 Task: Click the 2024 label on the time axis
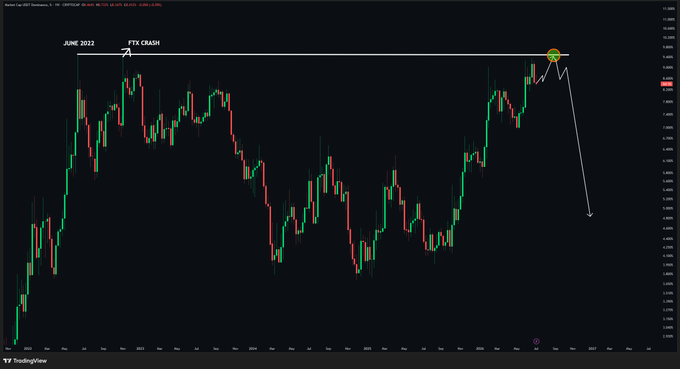253,348
